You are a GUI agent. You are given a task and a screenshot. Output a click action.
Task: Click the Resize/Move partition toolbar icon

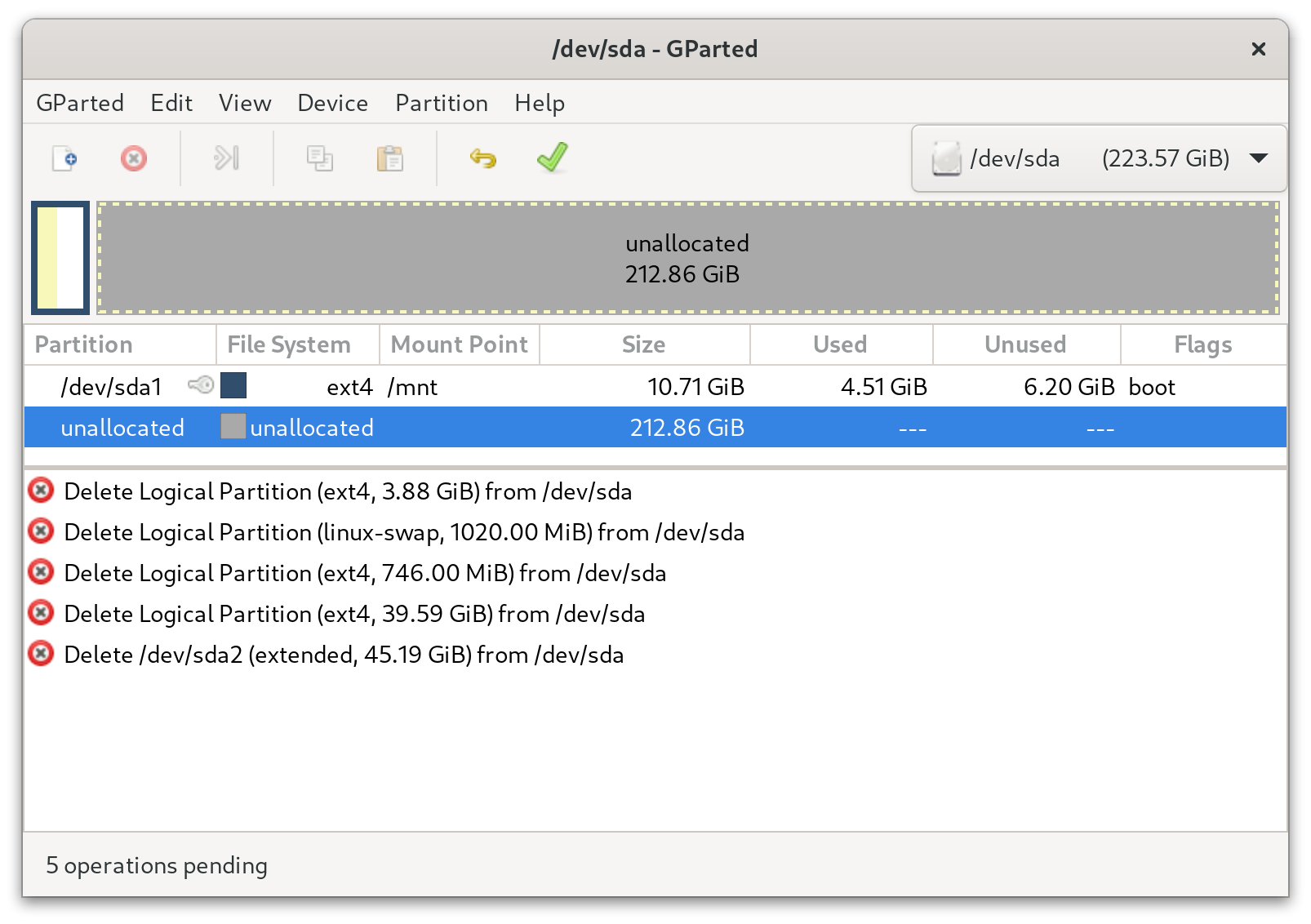click(226, 158)
